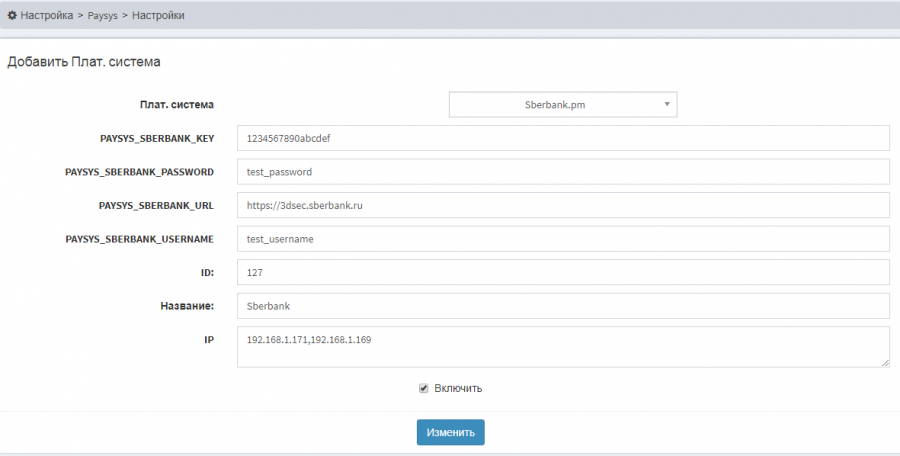Go to the Paysys breadcrumb link

tap(102, 16)
